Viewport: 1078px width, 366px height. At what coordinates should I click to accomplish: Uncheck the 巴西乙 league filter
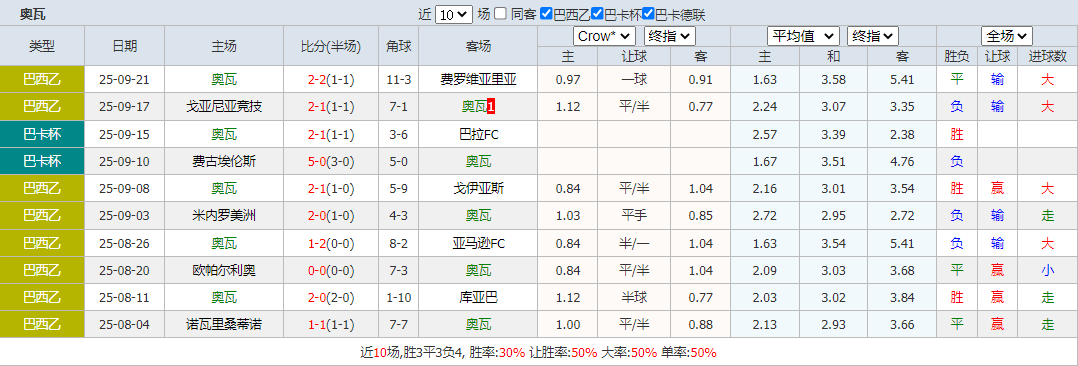(546, 14)
